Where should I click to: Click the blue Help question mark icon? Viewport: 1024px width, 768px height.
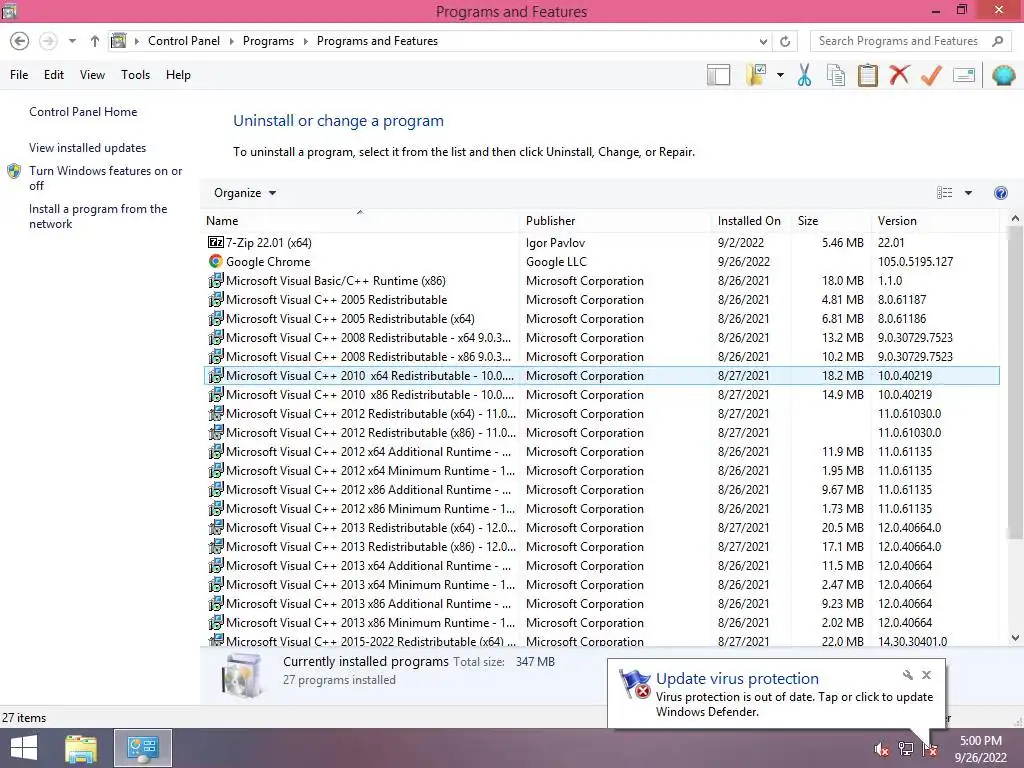coord(1000,193)
